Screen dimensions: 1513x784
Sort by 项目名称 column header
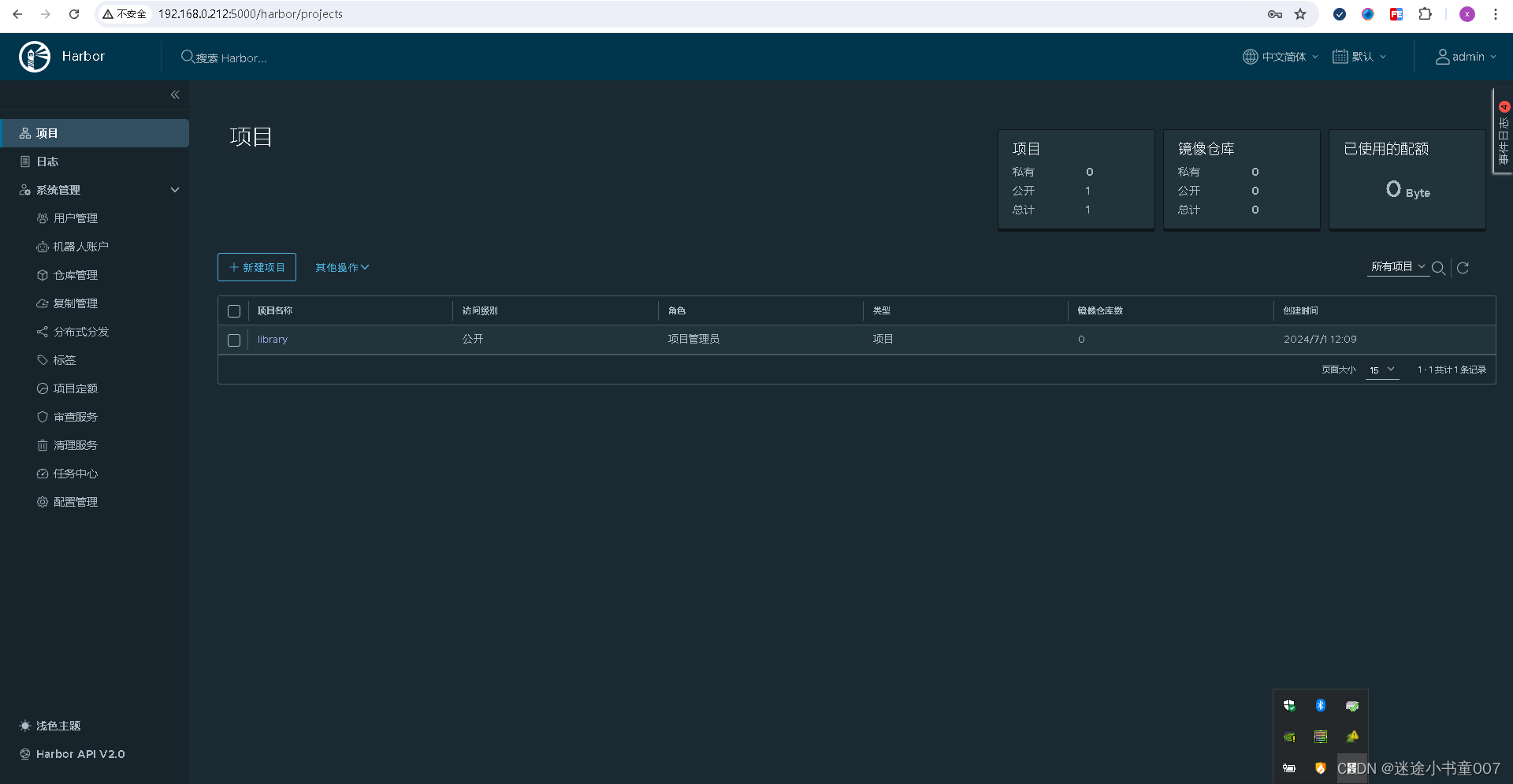(x=275, y=311)
